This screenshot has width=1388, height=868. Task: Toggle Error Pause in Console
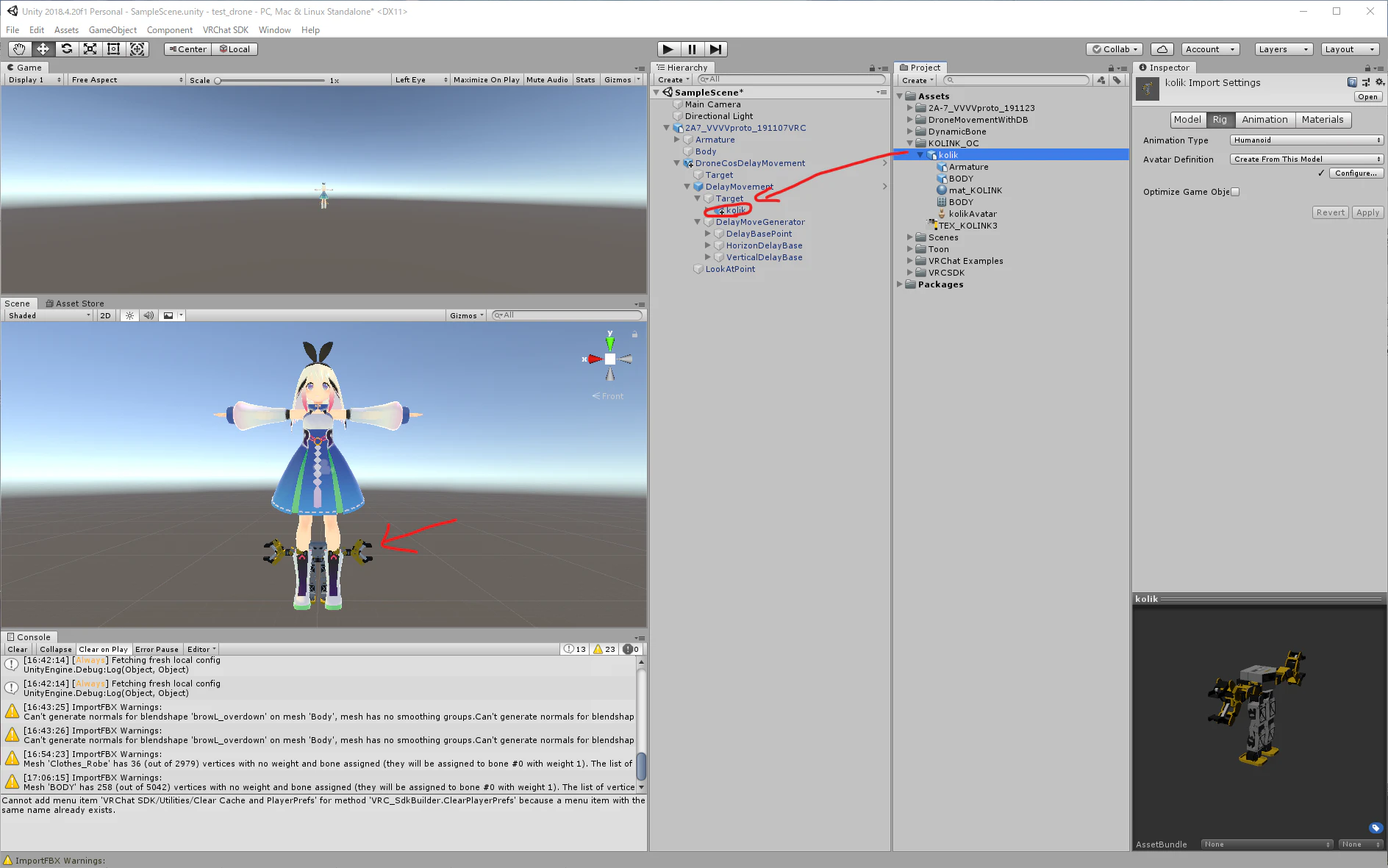pyautogui.click(x=157, y=649)
